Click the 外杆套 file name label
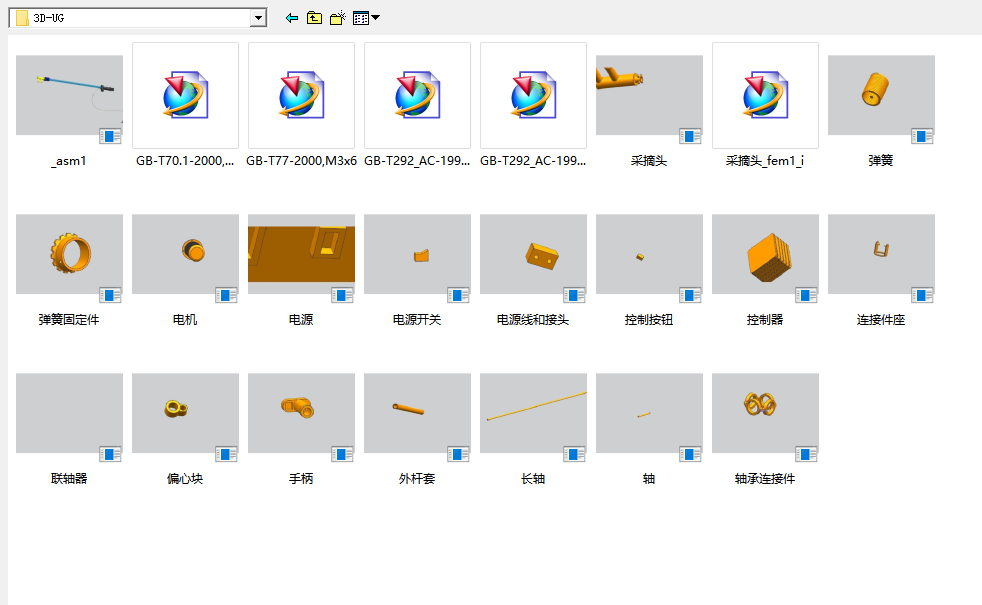Image resolution: width=982 pixels, height=605 pixels. tap(417, 479)
